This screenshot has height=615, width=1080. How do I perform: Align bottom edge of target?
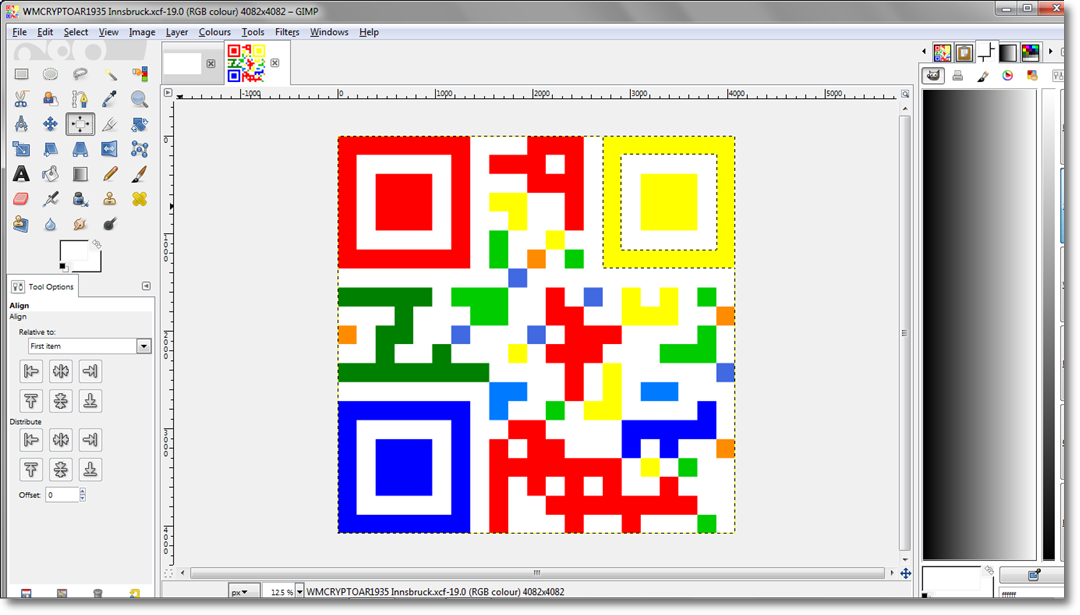coord(90,401)
